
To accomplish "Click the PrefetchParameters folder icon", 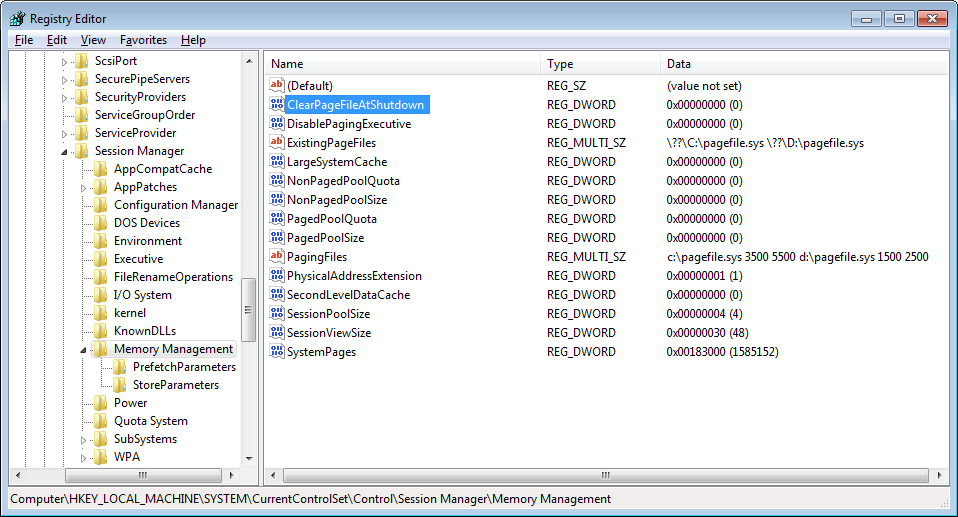I will [x=120, y=367].
